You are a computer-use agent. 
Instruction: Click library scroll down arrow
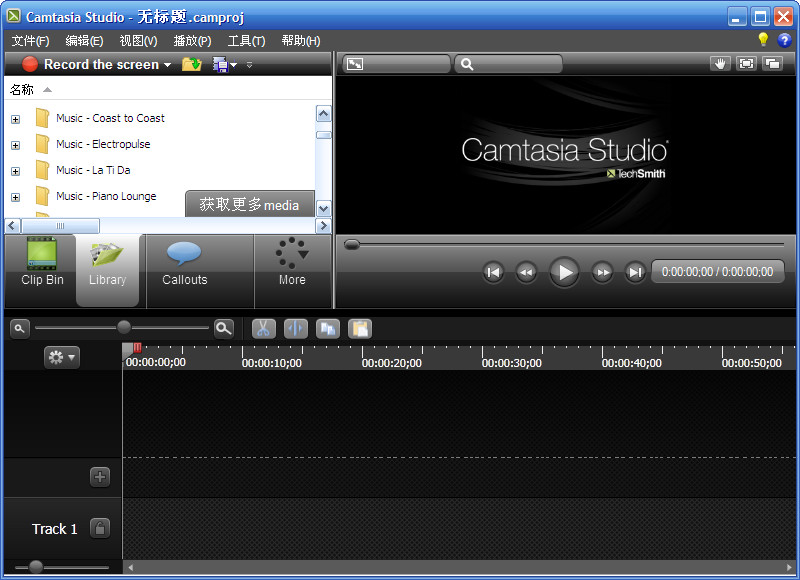[323, 209]
